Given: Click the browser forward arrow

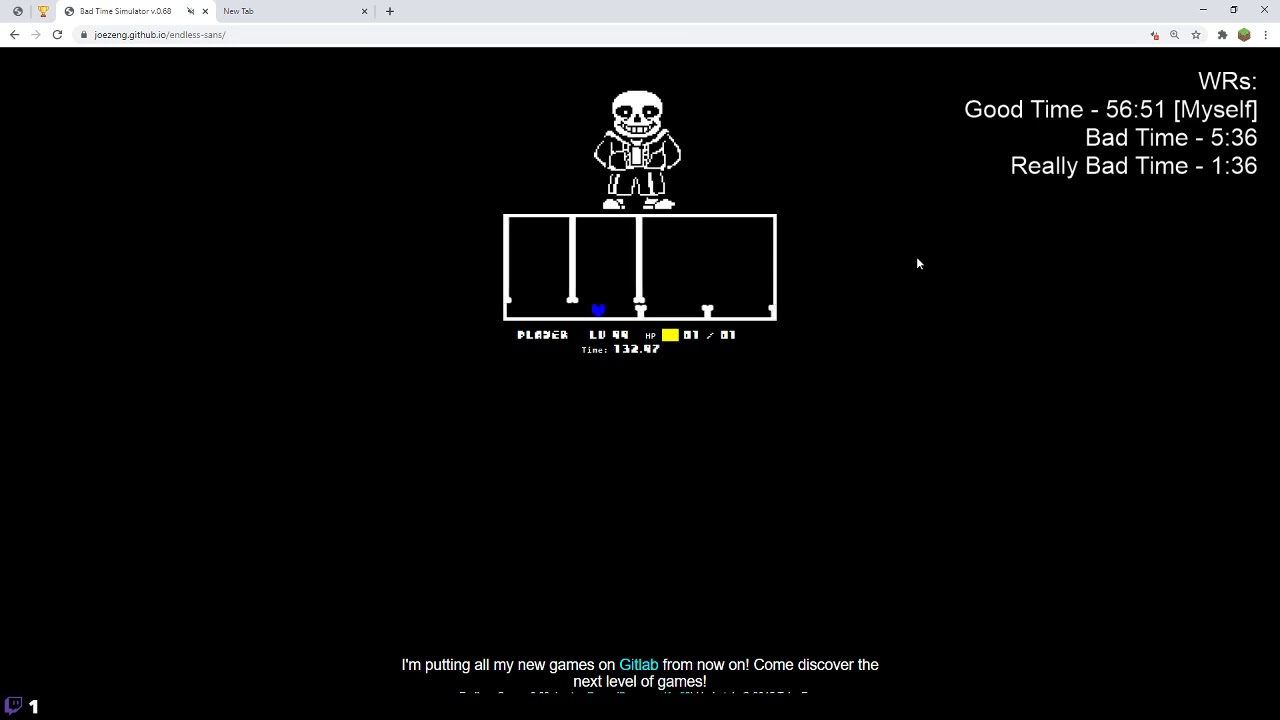Looking at the screenshot, I should pos(36,35).
